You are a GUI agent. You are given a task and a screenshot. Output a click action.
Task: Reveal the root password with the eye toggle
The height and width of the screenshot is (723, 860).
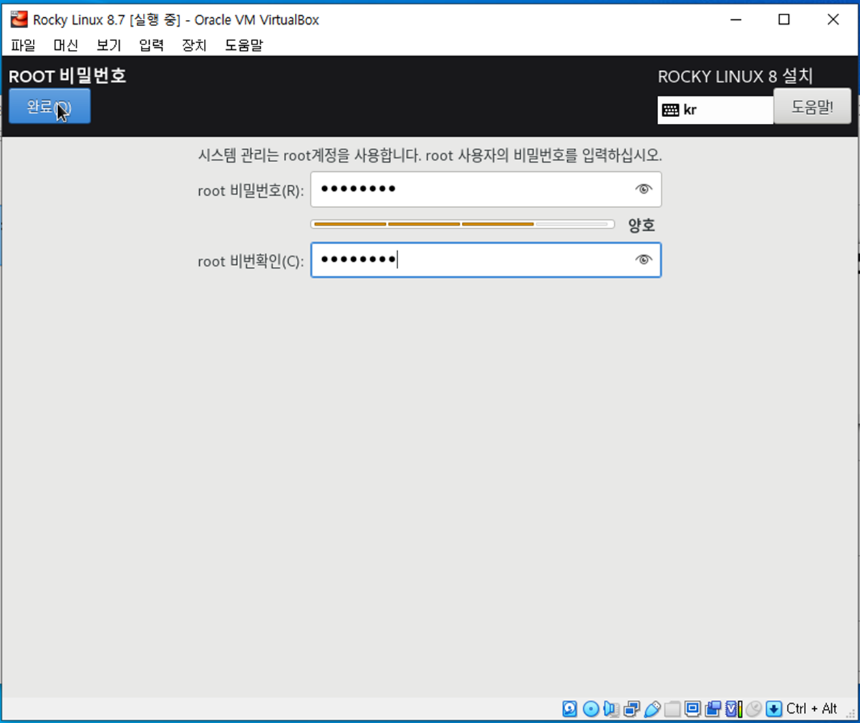coord(644,189)
